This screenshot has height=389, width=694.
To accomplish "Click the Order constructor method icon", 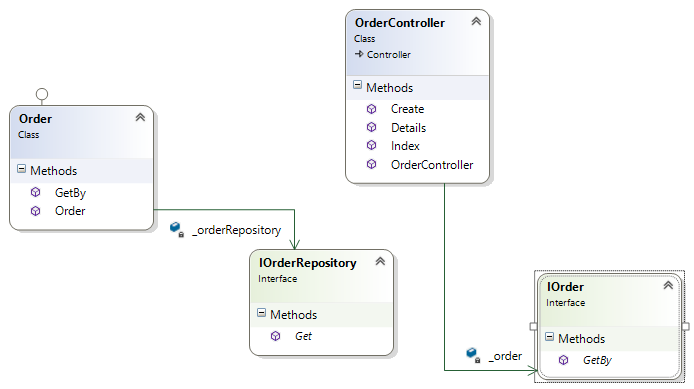I will tap(35, 211).
